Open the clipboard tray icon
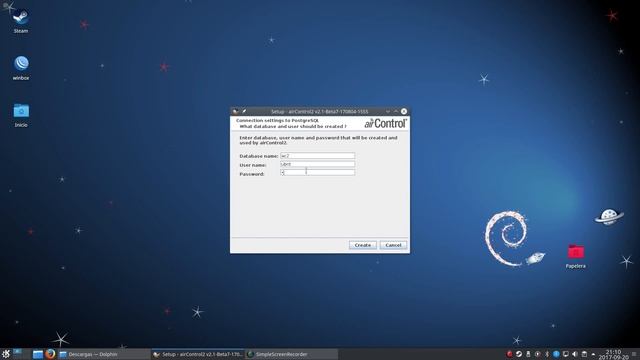 [584, 354]
